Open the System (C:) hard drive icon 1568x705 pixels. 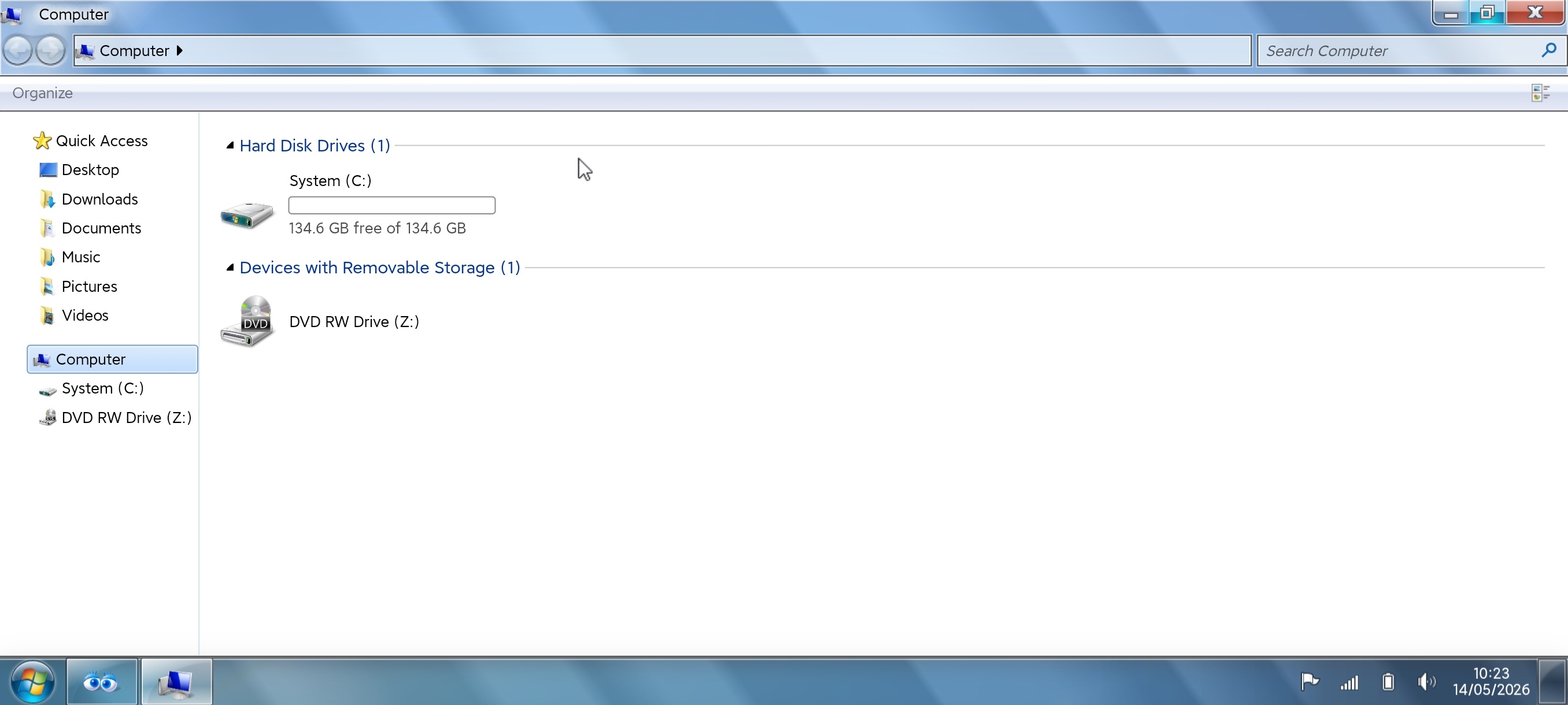click(246, 215)
